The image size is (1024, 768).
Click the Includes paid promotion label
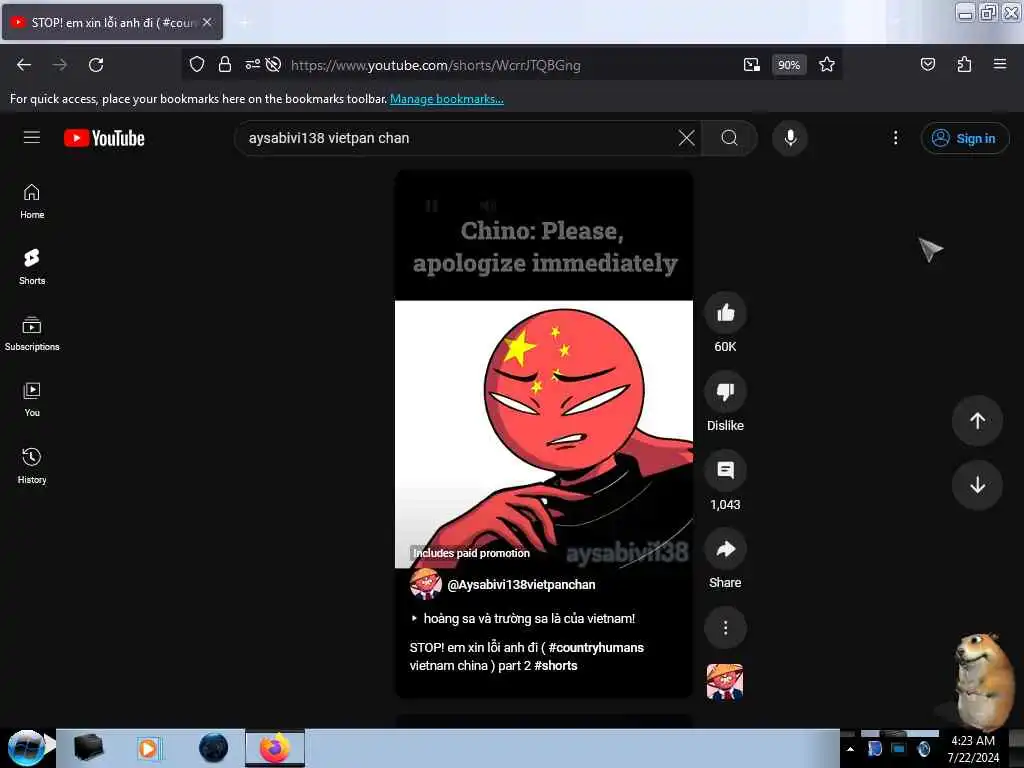click(x=471, y=553)
